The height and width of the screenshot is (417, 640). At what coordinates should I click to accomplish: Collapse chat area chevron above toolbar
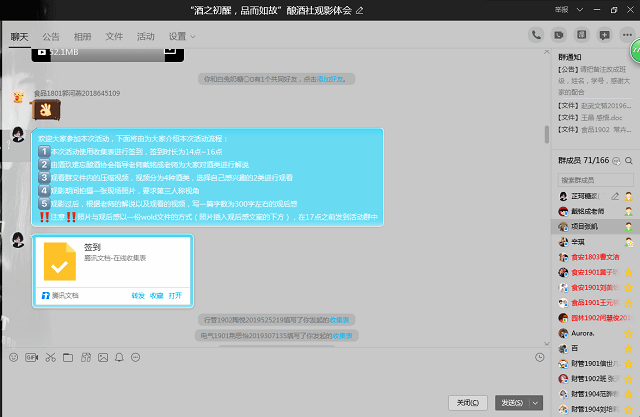point(547,344)
